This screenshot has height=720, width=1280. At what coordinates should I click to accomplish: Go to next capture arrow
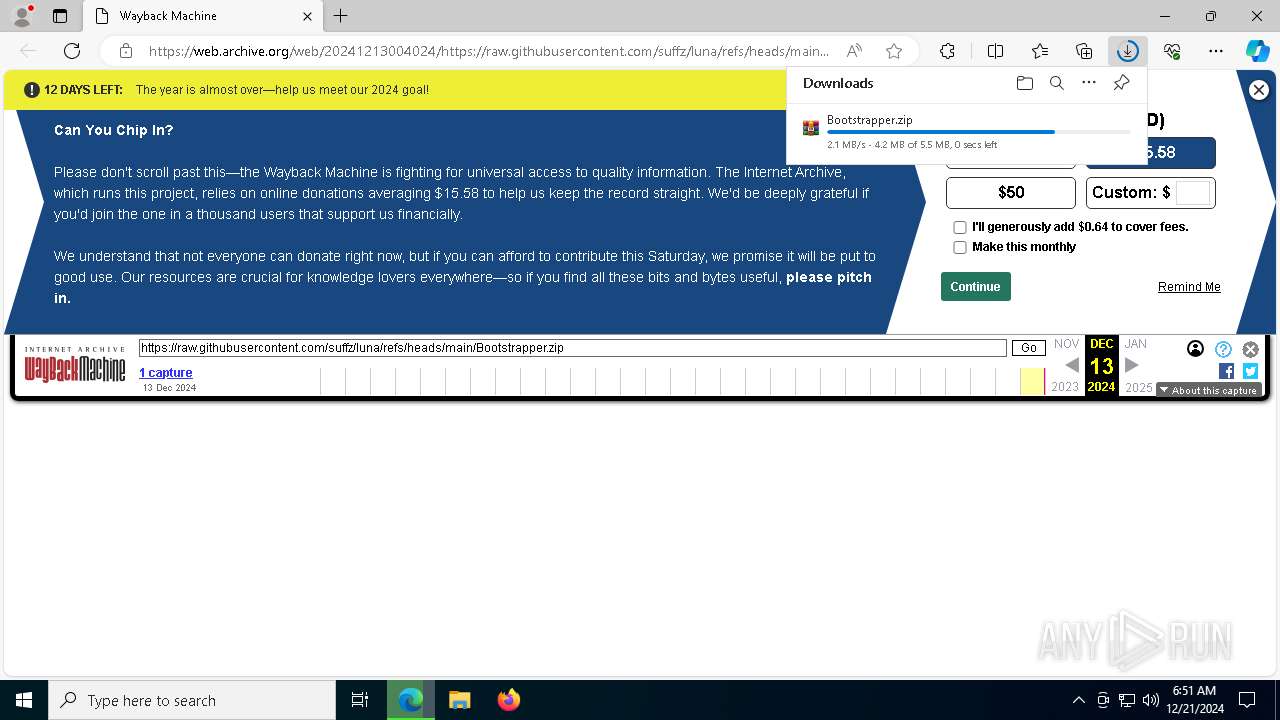coord(1132,365)
